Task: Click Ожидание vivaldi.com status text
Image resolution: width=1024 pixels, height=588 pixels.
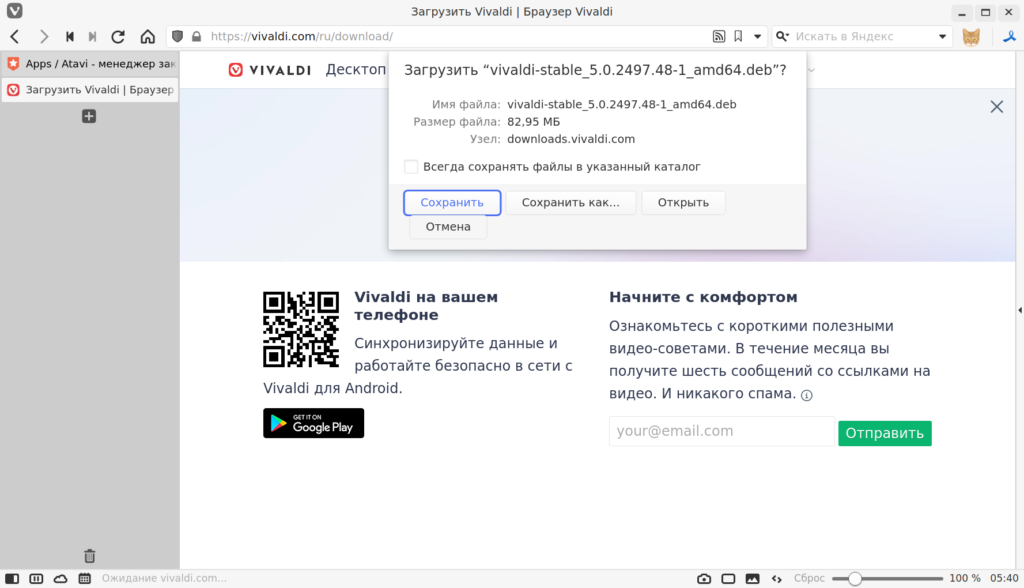Action: 164,578
